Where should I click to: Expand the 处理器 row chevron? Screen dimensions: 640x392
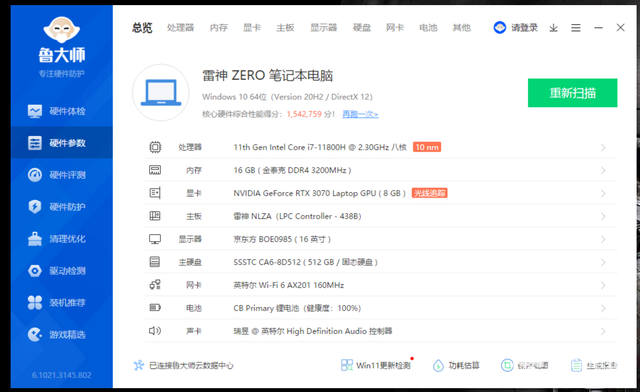(x=603, y=147)
